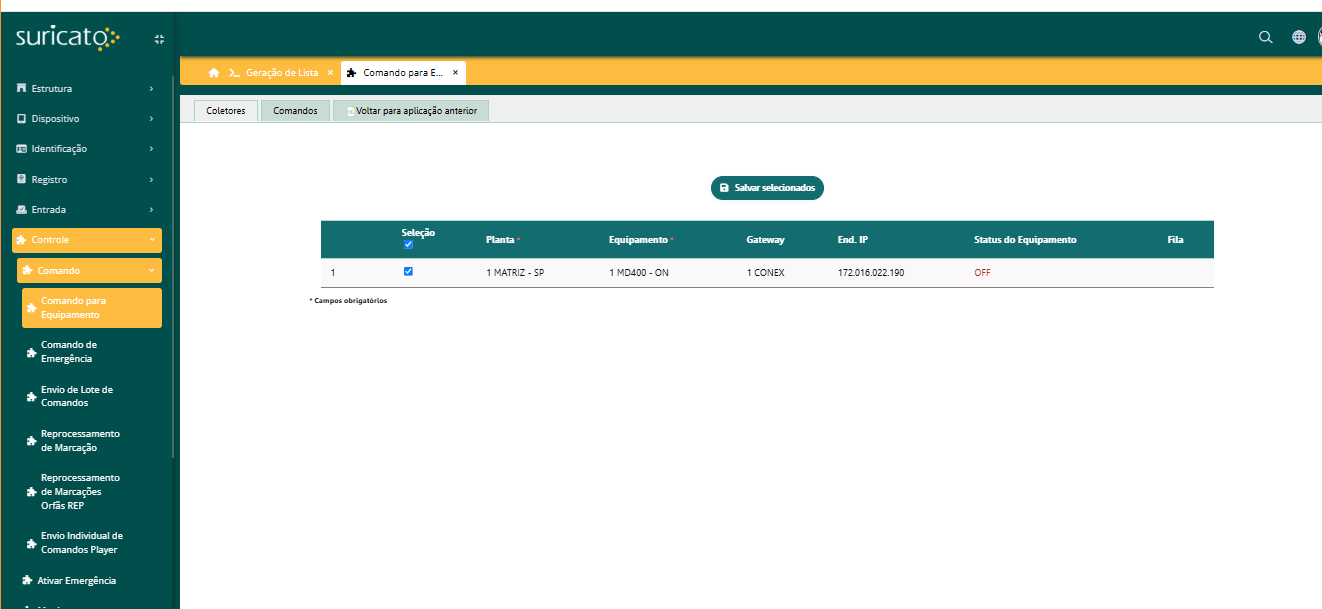Click puzzle icon beside Envio de Lote de Comandos
The height and width of the screenshot is (609, 1322).
31,396
